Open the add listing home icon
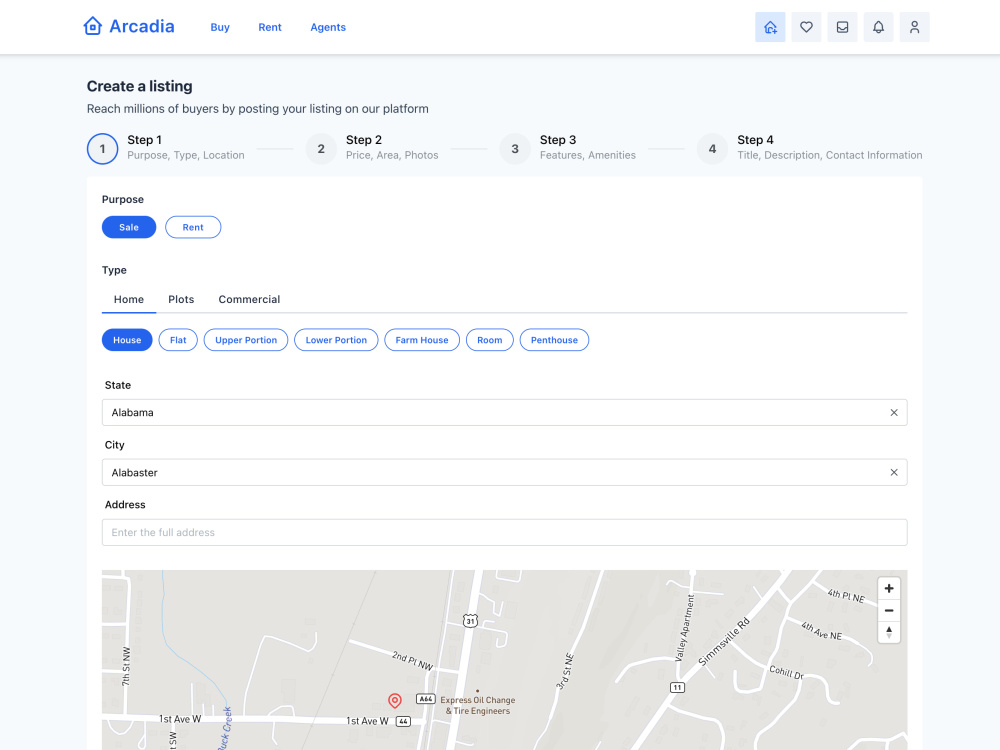 point(770,27)
